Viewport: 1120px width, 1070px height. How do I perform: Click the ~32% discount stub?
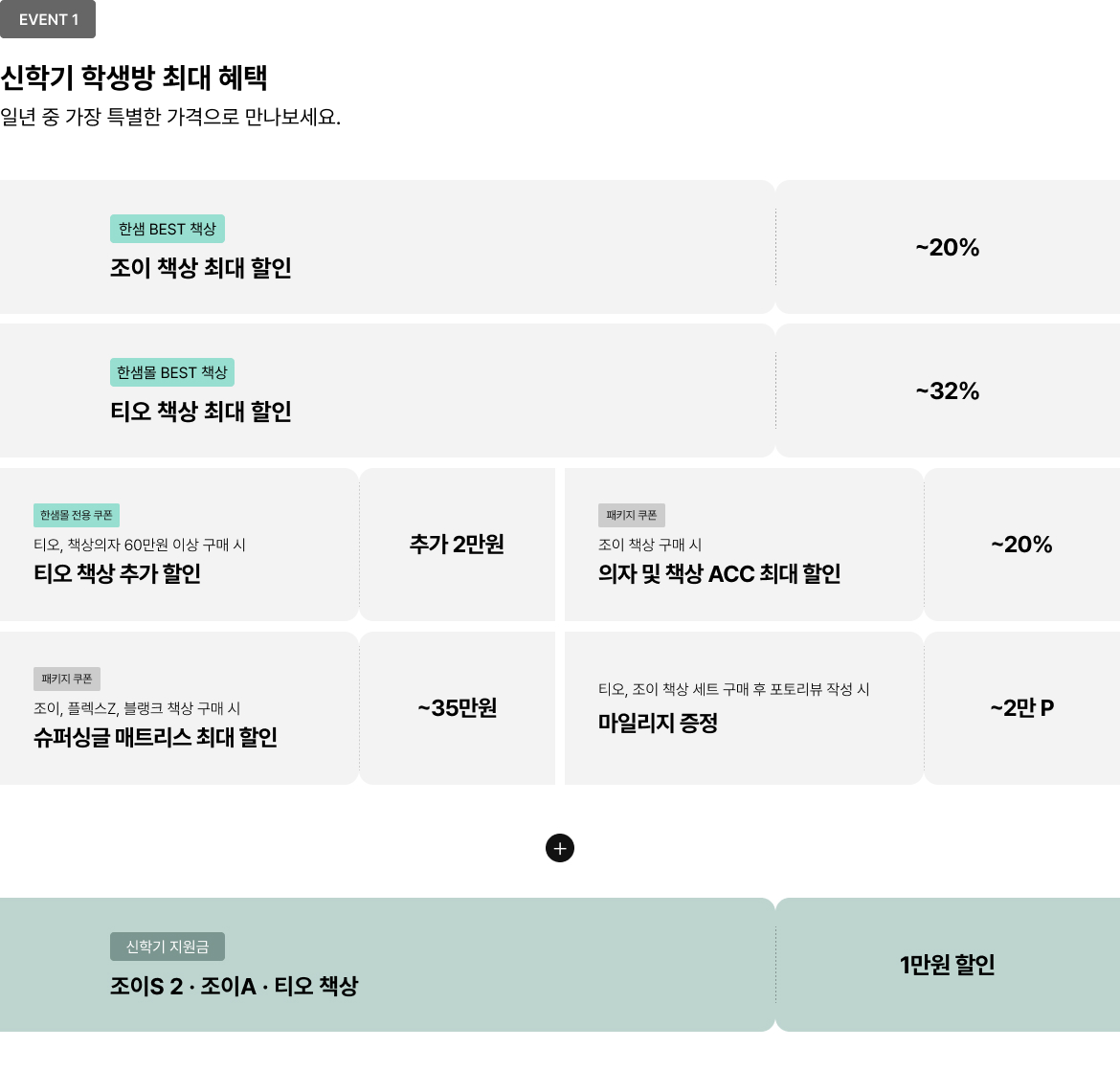[947, 390]
